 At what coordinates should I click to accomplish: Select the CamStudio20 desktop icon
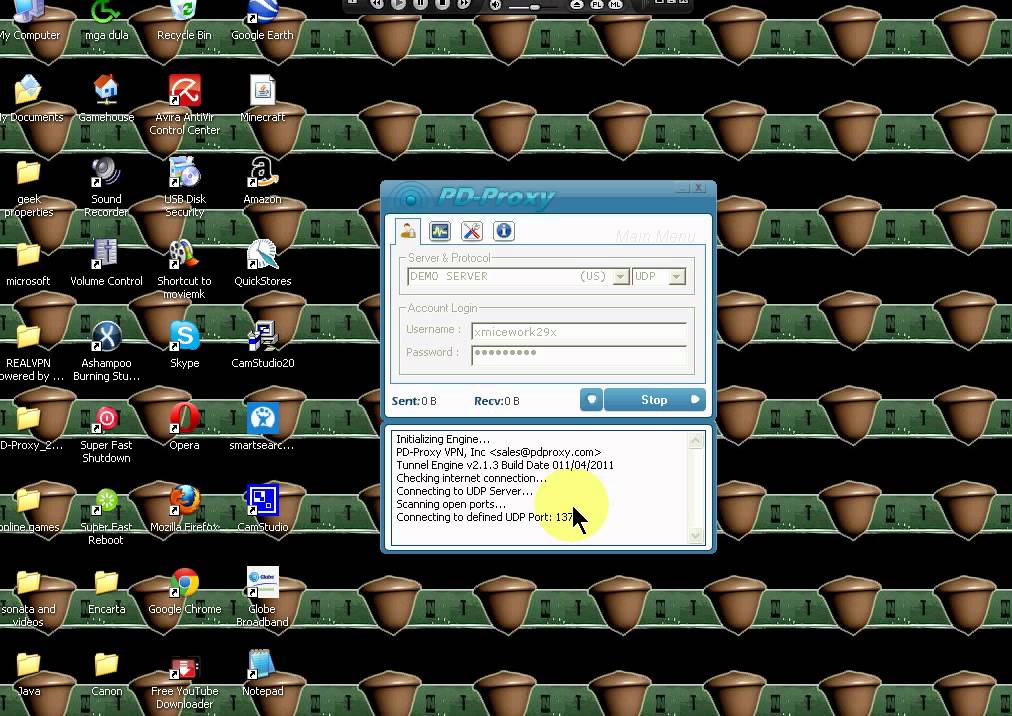[262, 345]
